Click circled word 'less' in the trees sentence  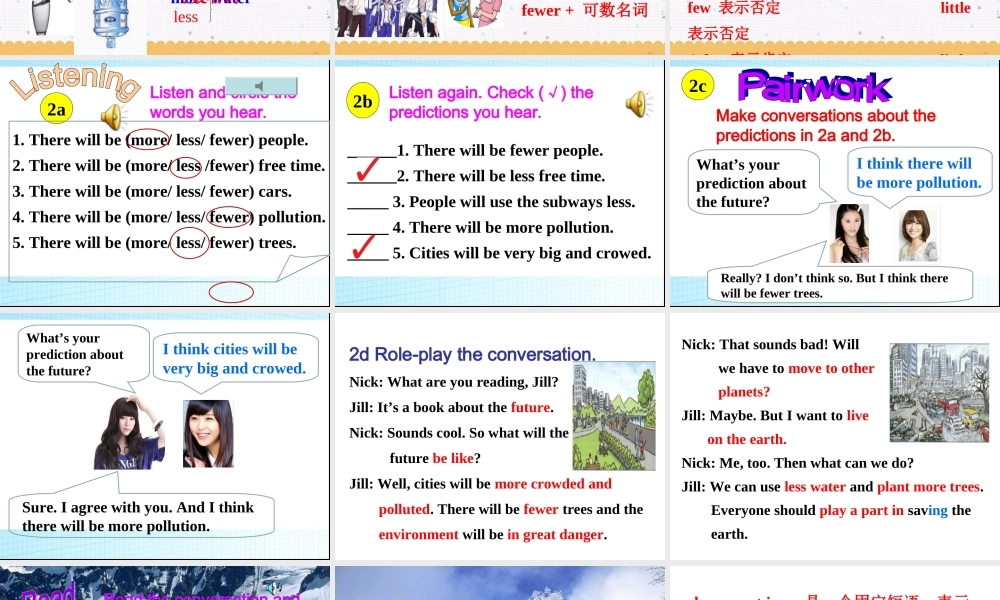(x=189, y=243)
